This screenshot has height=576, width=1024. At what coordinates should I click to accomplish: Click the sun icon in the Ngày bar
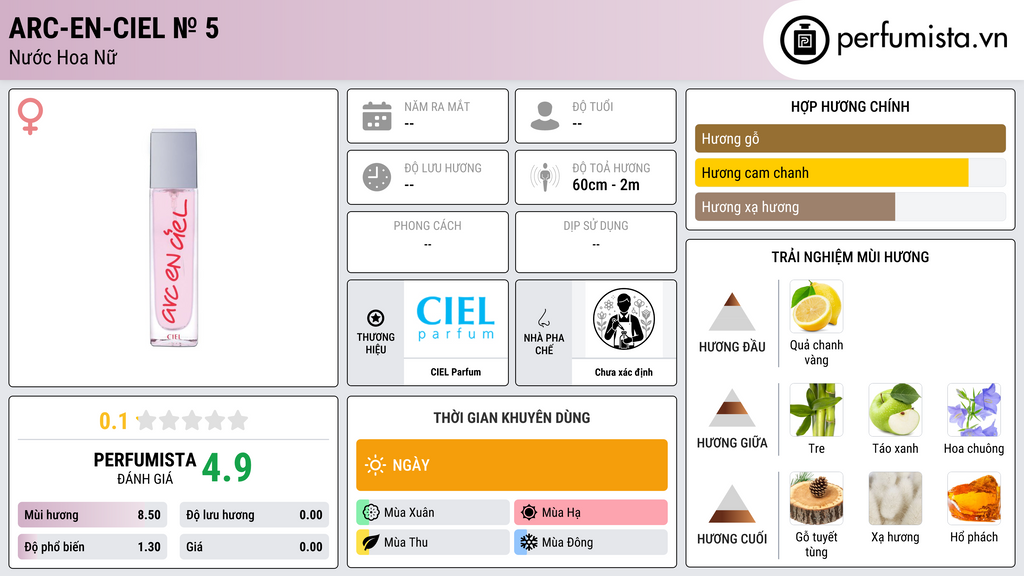tap(376, 465)
